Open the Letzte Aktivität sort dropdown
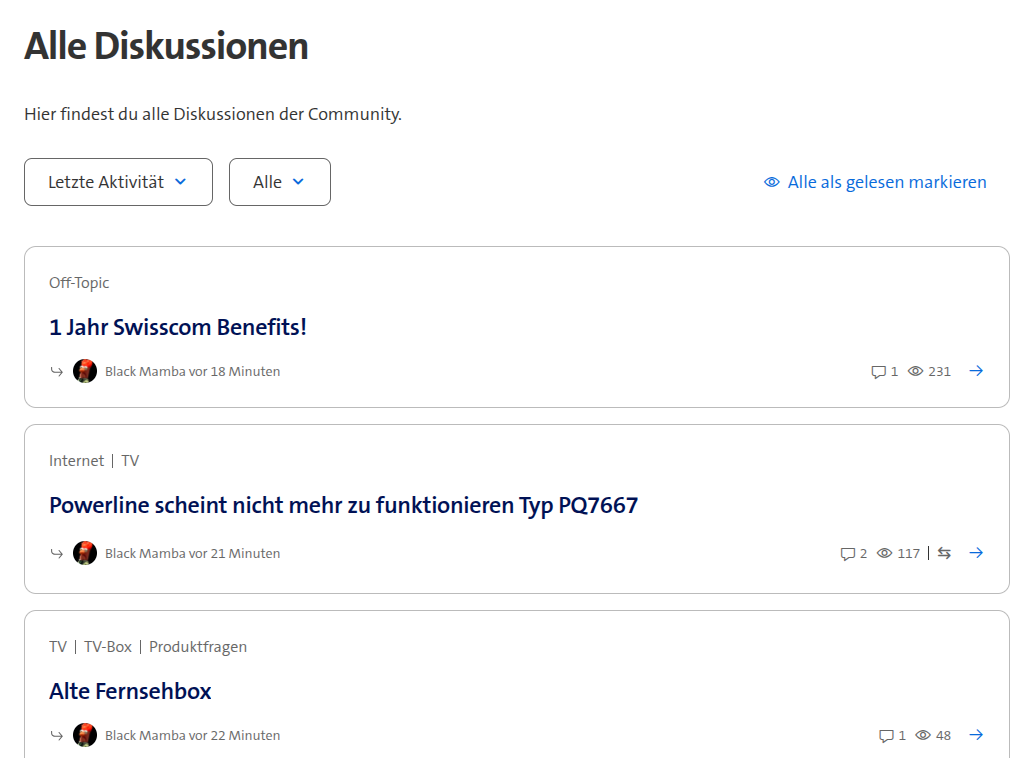The image size is (1032, 758). point(118,182)
